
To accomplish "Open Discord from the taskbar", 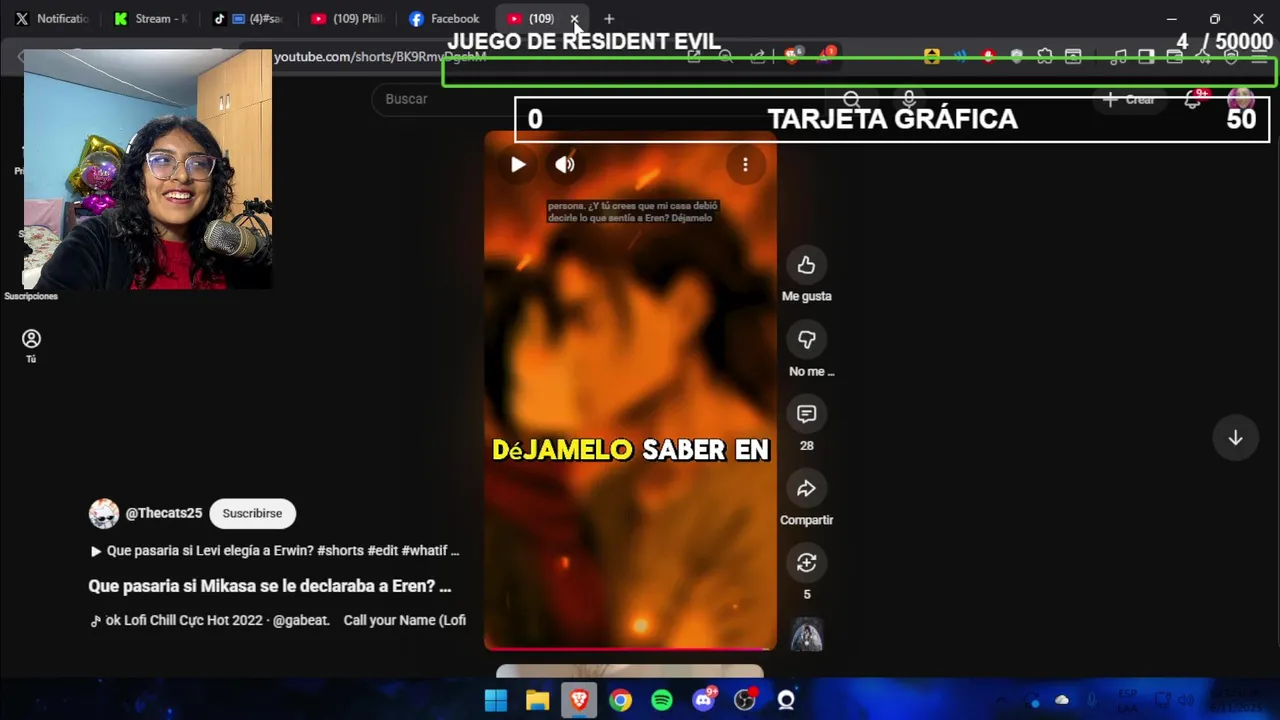I will 704,700.
